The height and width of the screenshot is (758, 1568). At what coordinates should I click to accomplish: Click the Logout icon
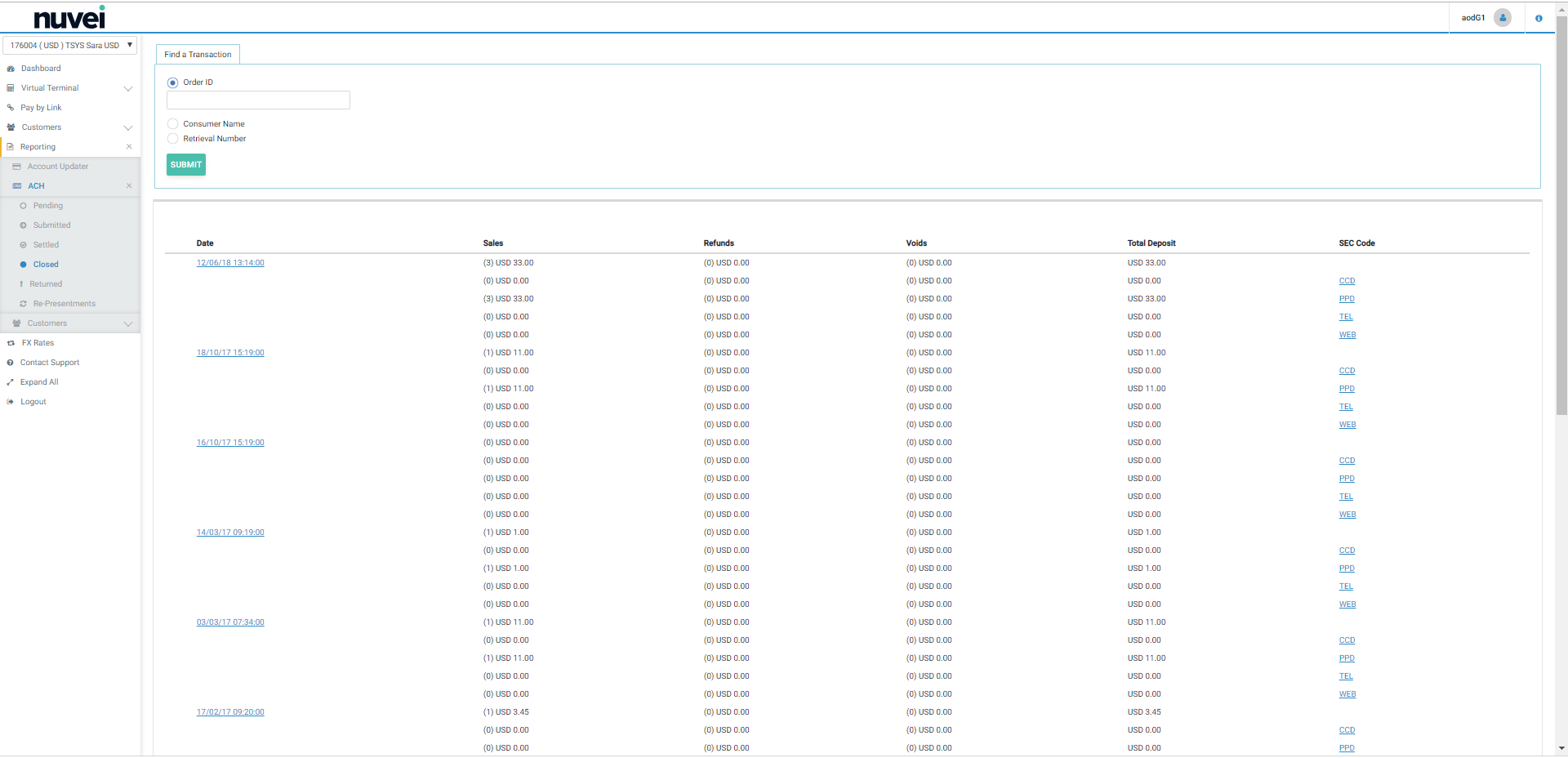point(11,402)
